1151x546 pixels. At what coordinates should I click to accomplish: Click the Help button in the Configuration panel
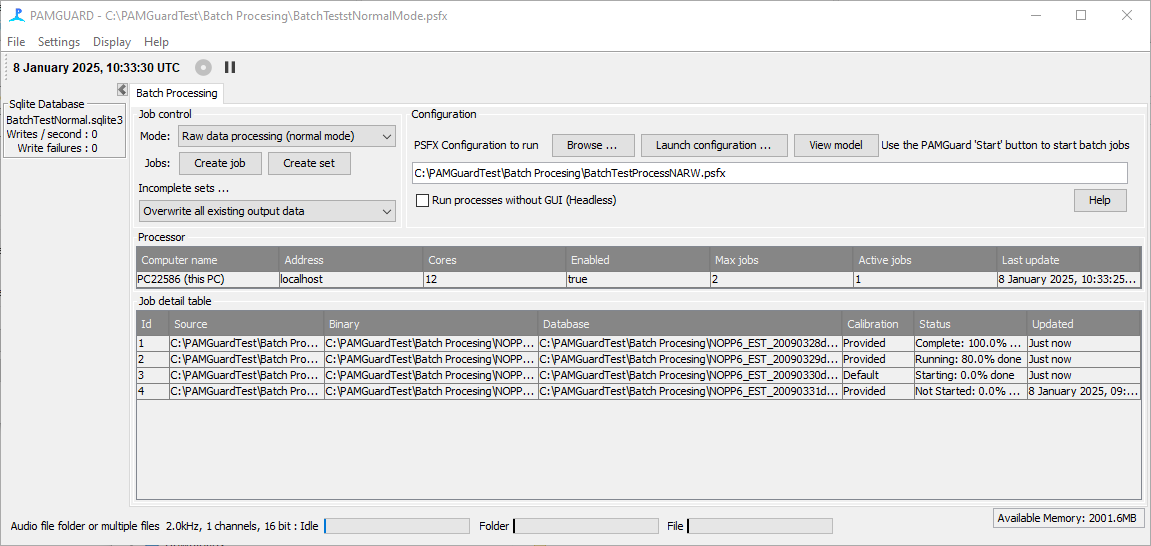[x=1100, y=200]
